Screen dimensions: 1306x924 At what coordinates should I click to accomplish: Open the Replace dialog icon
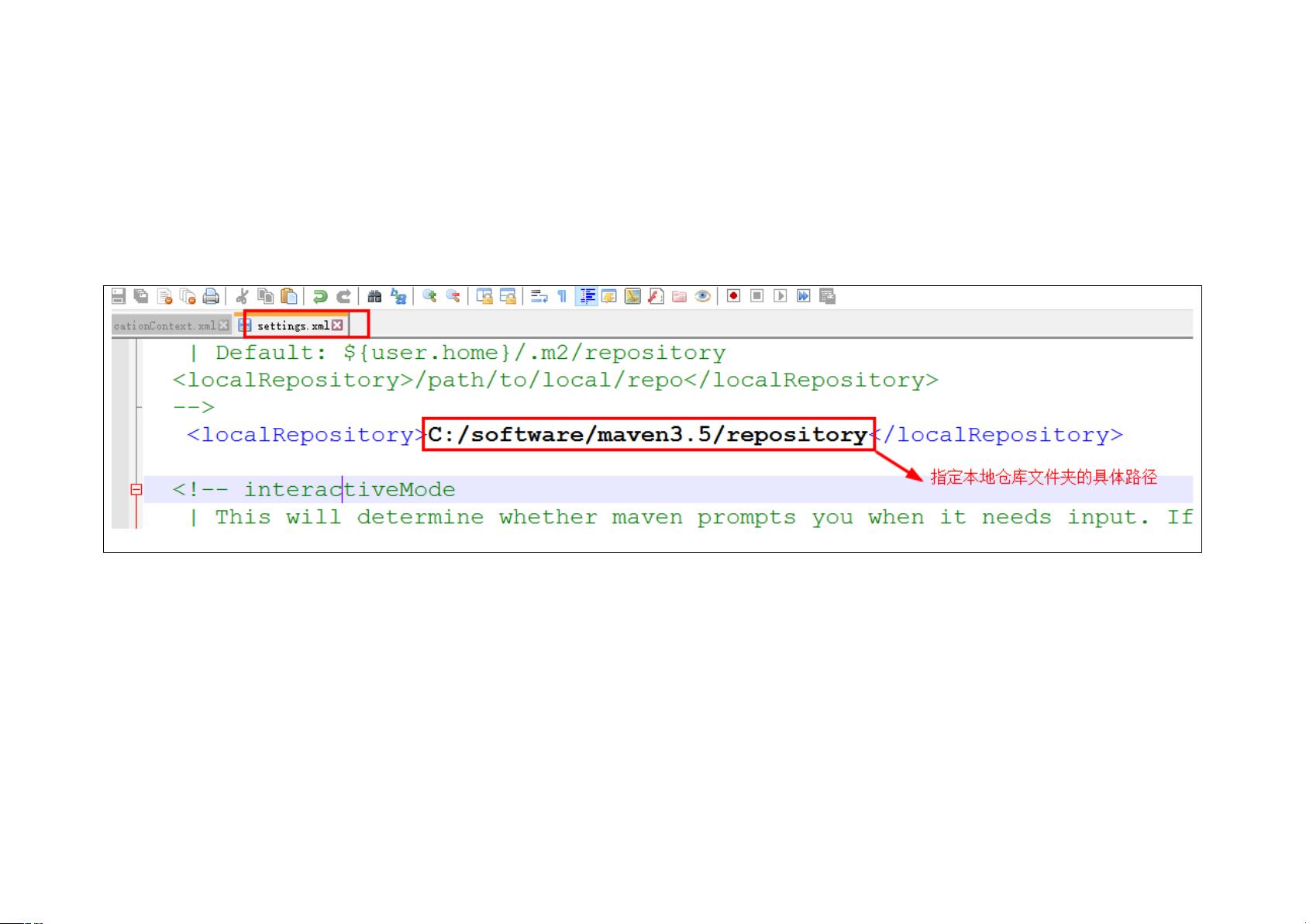[x=398, y=296]
